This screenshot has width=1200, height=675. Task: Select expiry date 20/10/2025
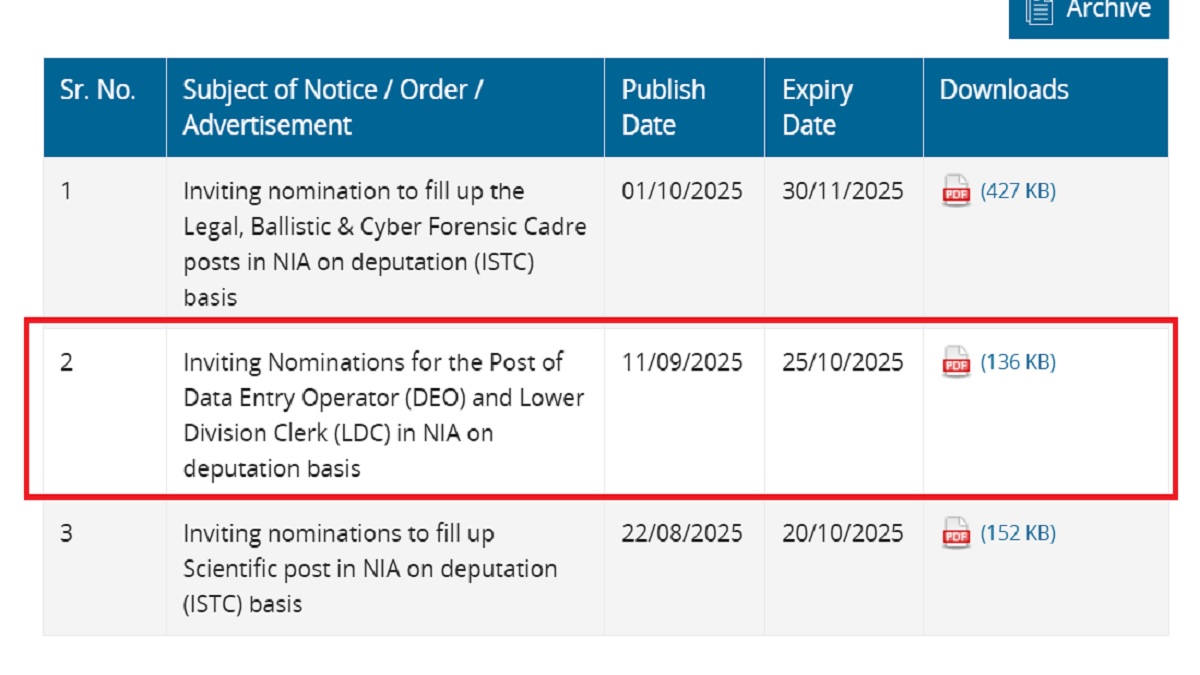click(842, 534)
